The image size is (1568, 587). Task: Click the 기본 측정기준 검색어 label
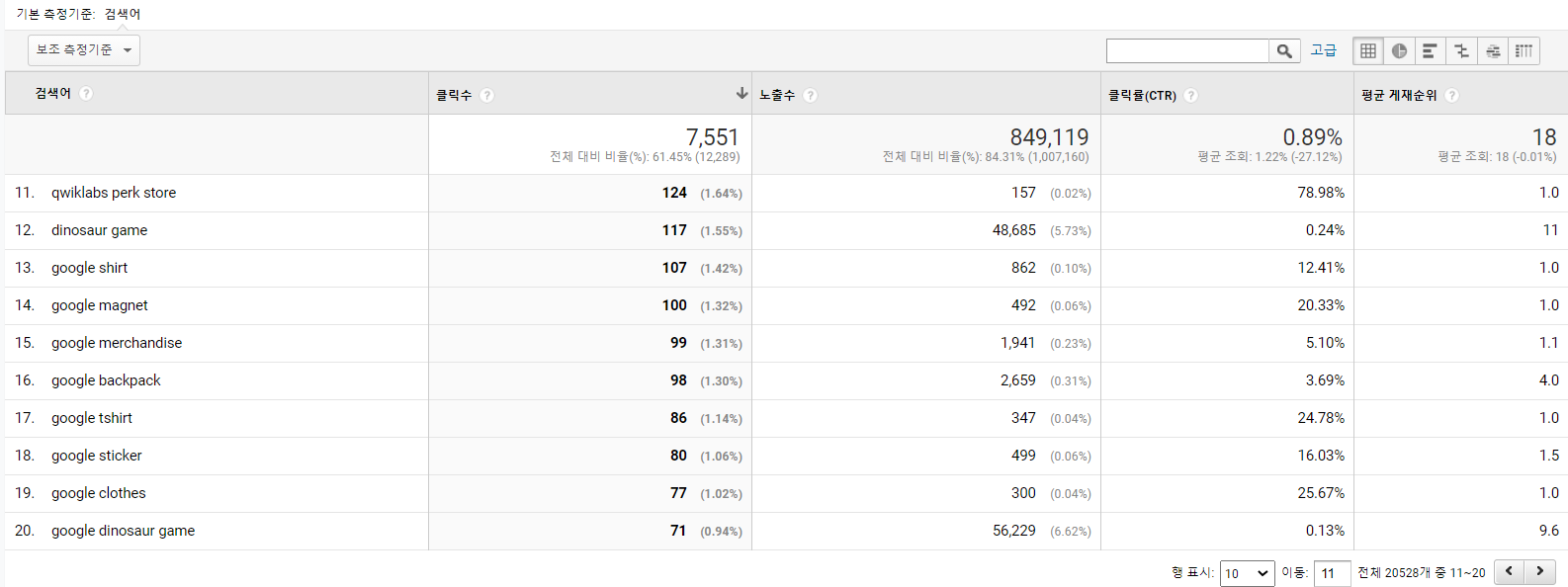pos(78,14)
